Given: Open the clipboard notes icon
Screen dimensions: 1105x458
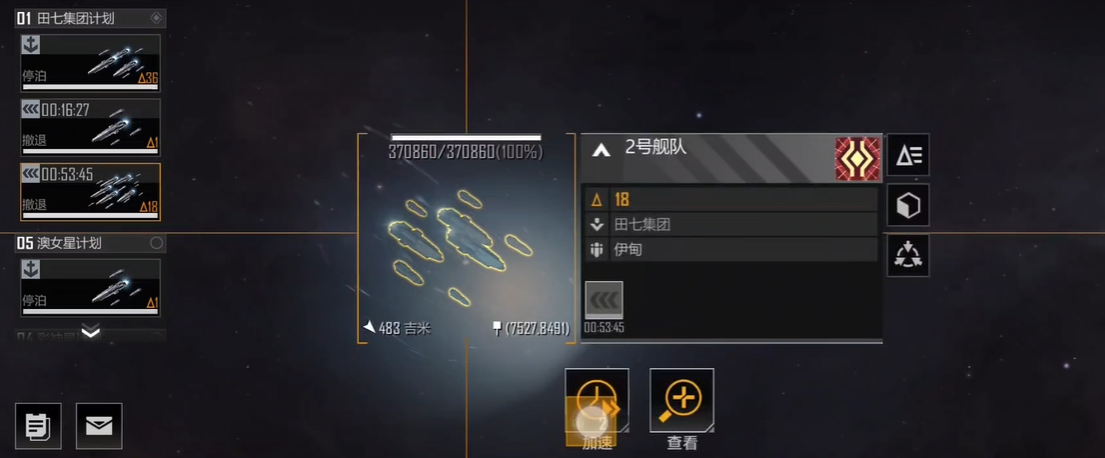Looking at the screenshot, I should point(38,426).
